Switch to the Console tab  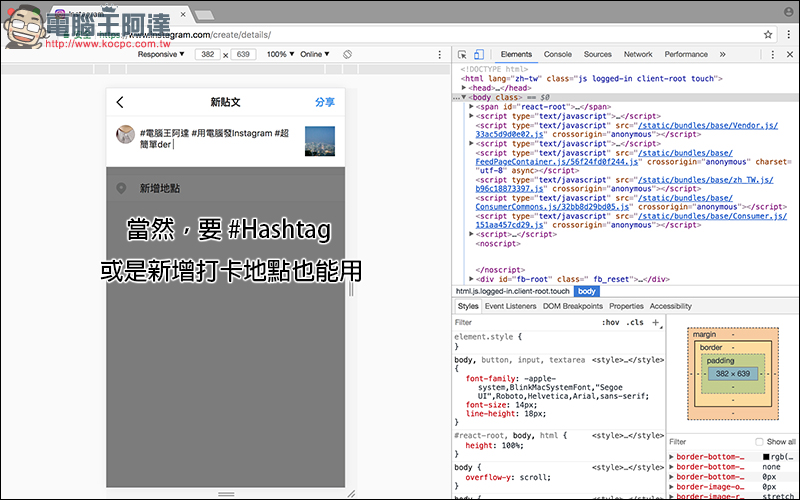click(x=558, y=54)
